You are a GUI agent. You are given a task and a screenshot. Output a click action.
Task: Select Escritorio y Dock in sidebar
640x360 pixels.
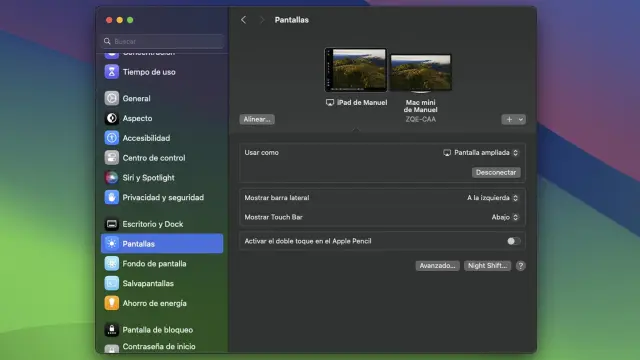(162, 224)
